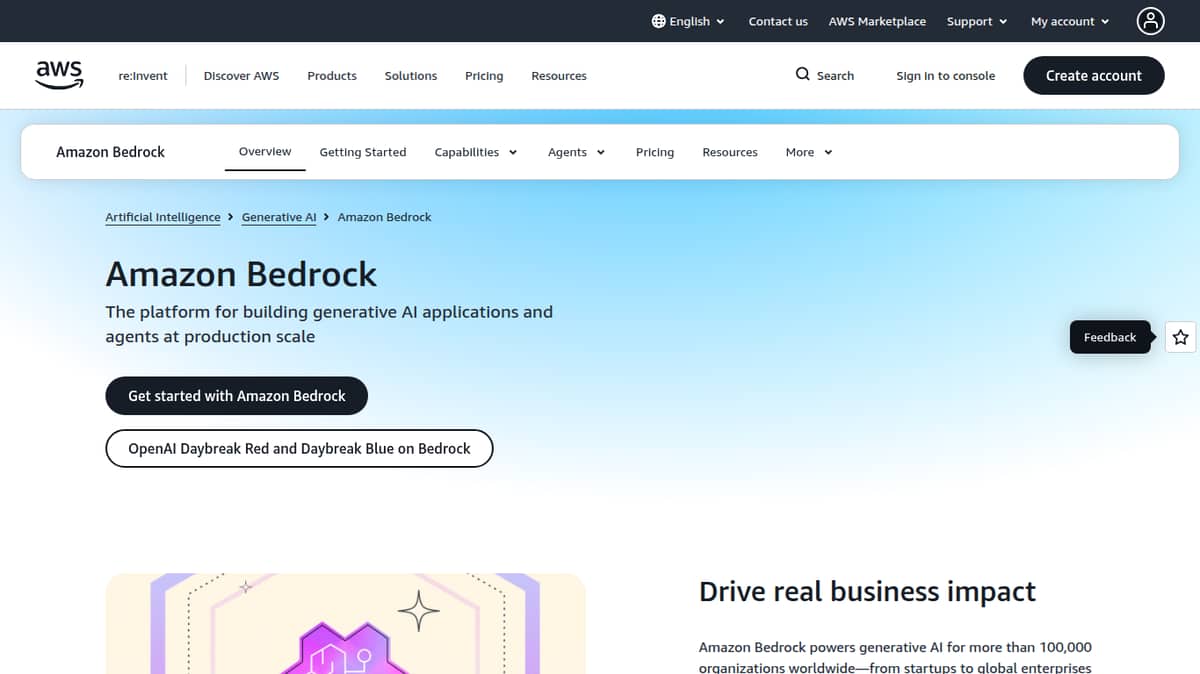Expand the Capabilities dropdown

pos(476,152)
